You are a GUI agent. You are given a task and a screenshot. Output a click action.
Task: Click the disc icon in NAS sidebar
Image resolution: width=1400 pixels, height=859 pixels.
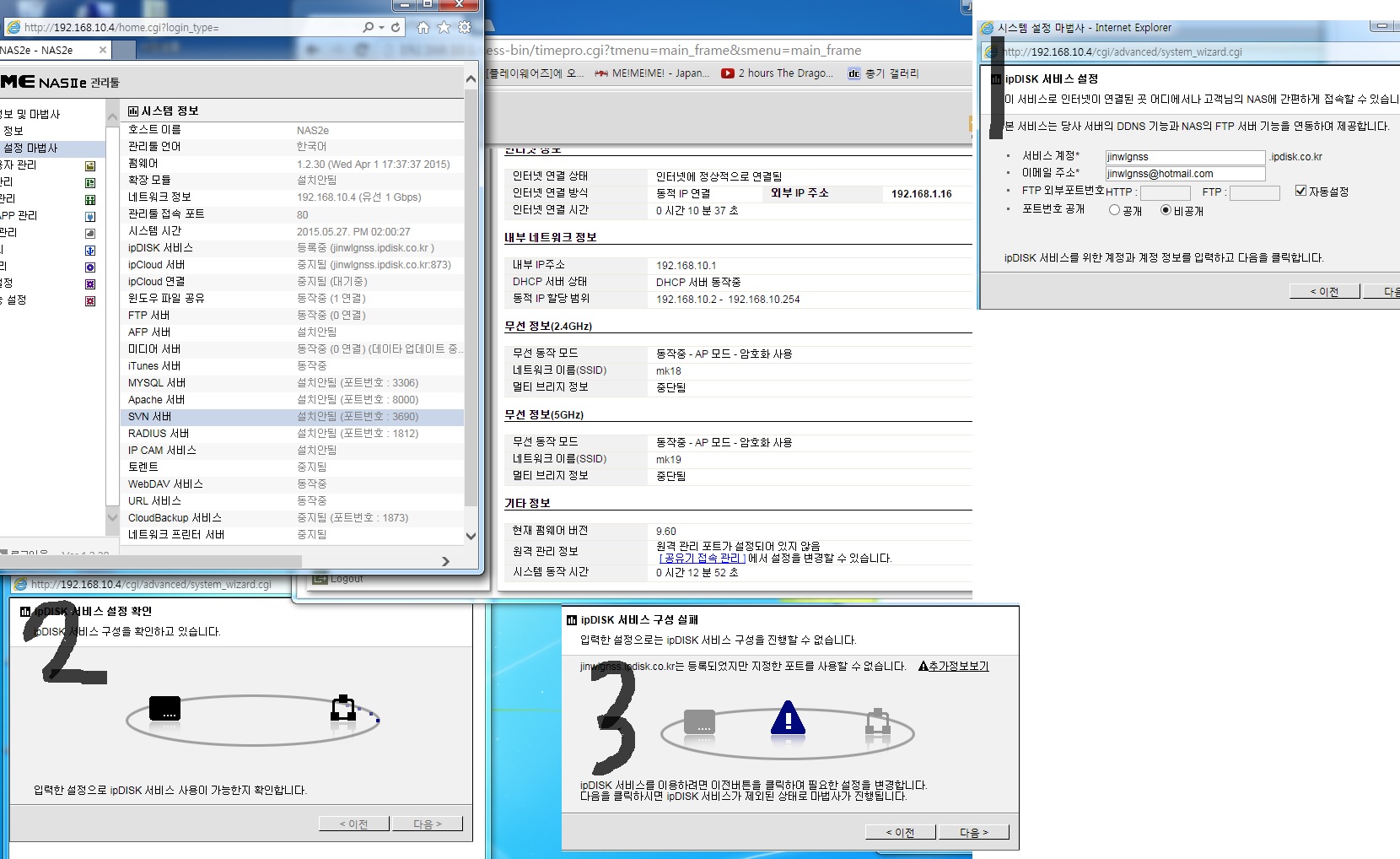pos(90,267)
